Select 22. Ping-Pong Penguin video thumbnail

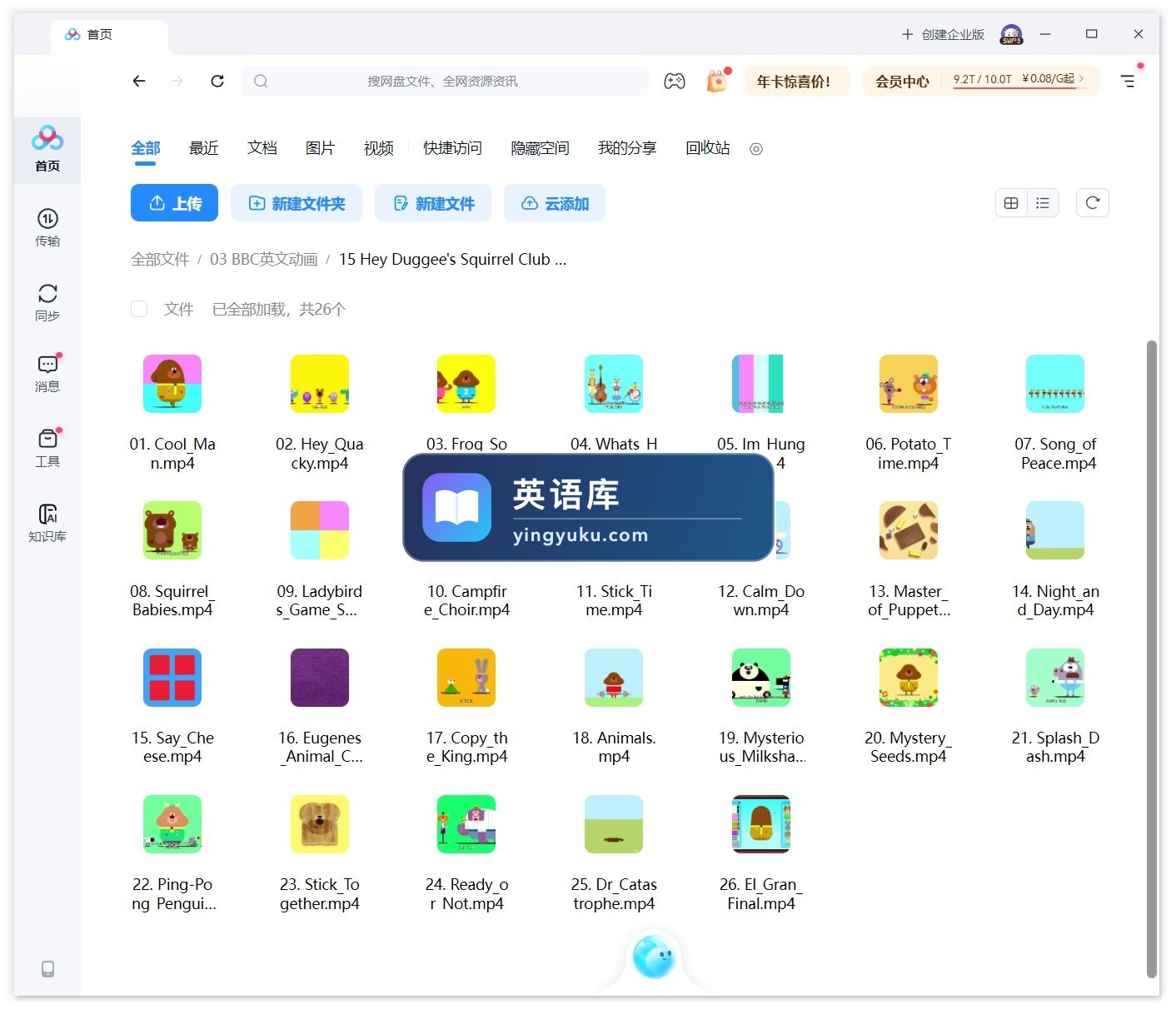(x=172, y=824)
